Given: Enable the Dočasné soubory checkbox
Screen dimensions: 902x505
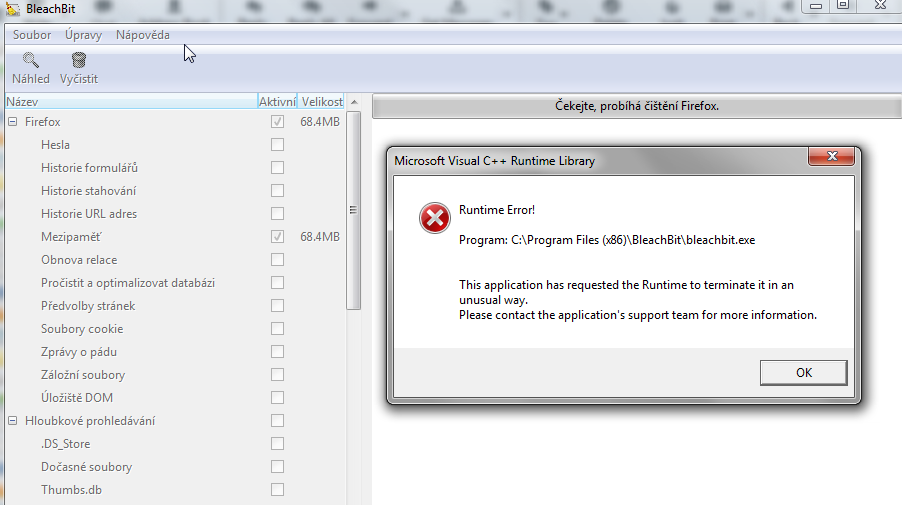Looking at the screenshot, I should (x=277, y=467).
